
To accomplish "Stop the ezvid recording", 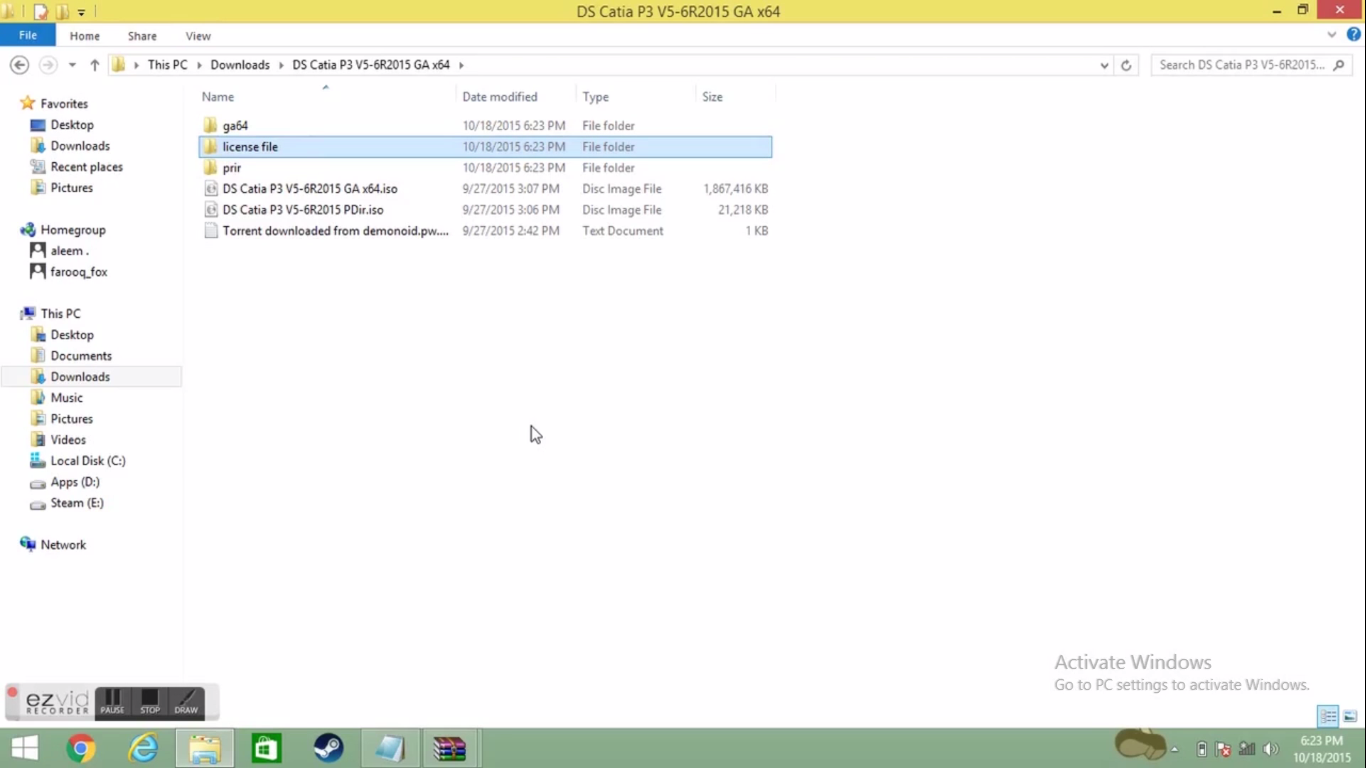I will coord(150,702).
